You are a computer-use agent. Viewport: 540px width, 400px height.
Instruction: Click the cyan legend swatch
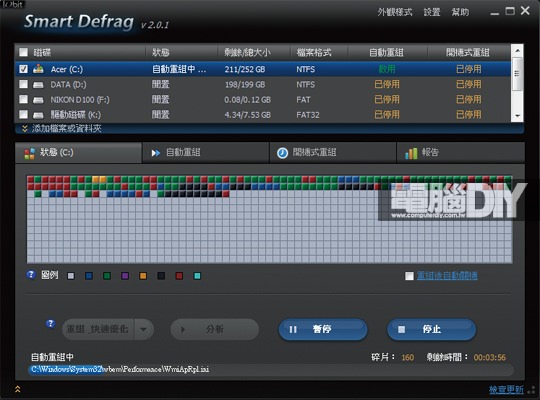tap(197, 276)
